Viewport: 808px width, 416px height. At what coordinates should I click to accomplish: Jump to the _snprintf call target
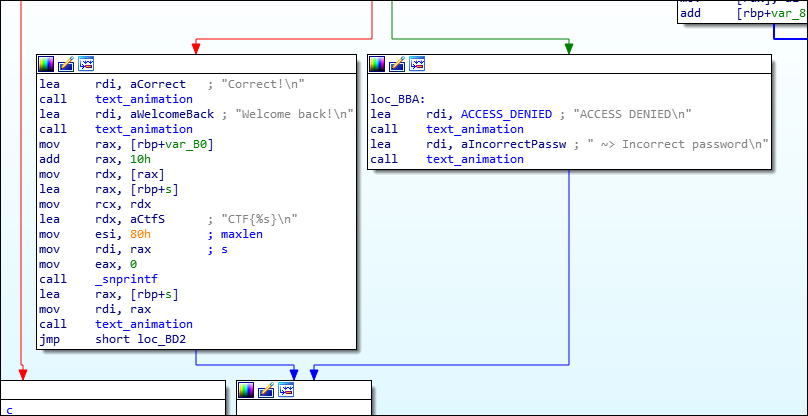pyautogui.click(x=126, y=279)
